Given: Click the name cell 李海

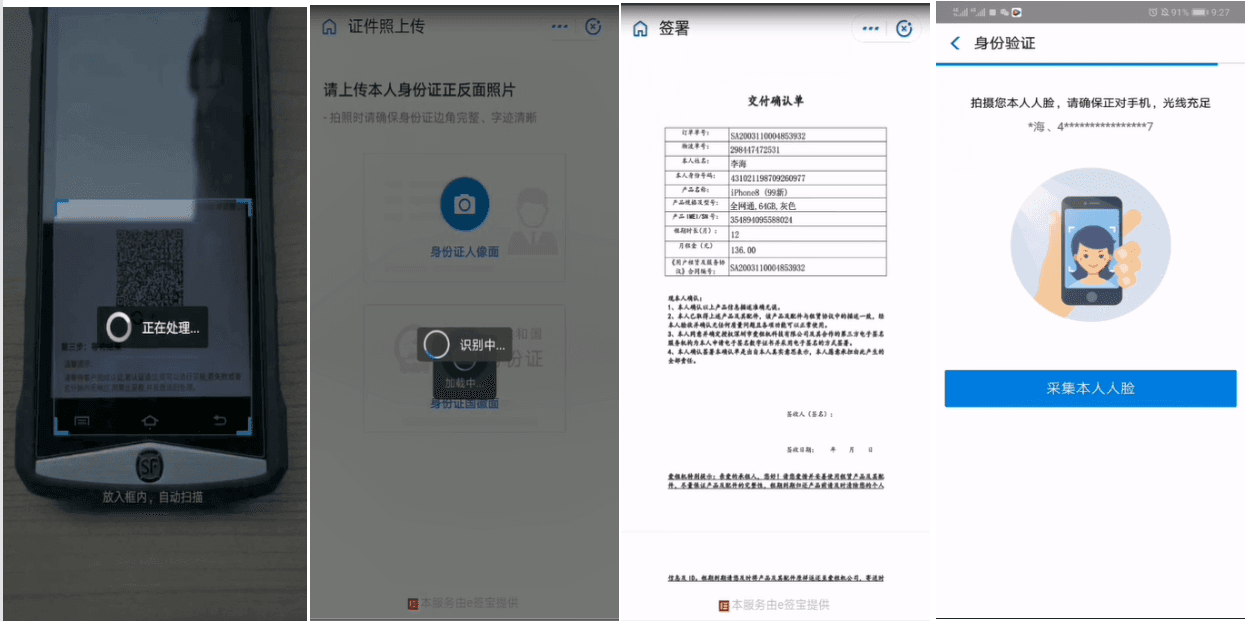Looking at the screenshot, I should tap(738, 163).
